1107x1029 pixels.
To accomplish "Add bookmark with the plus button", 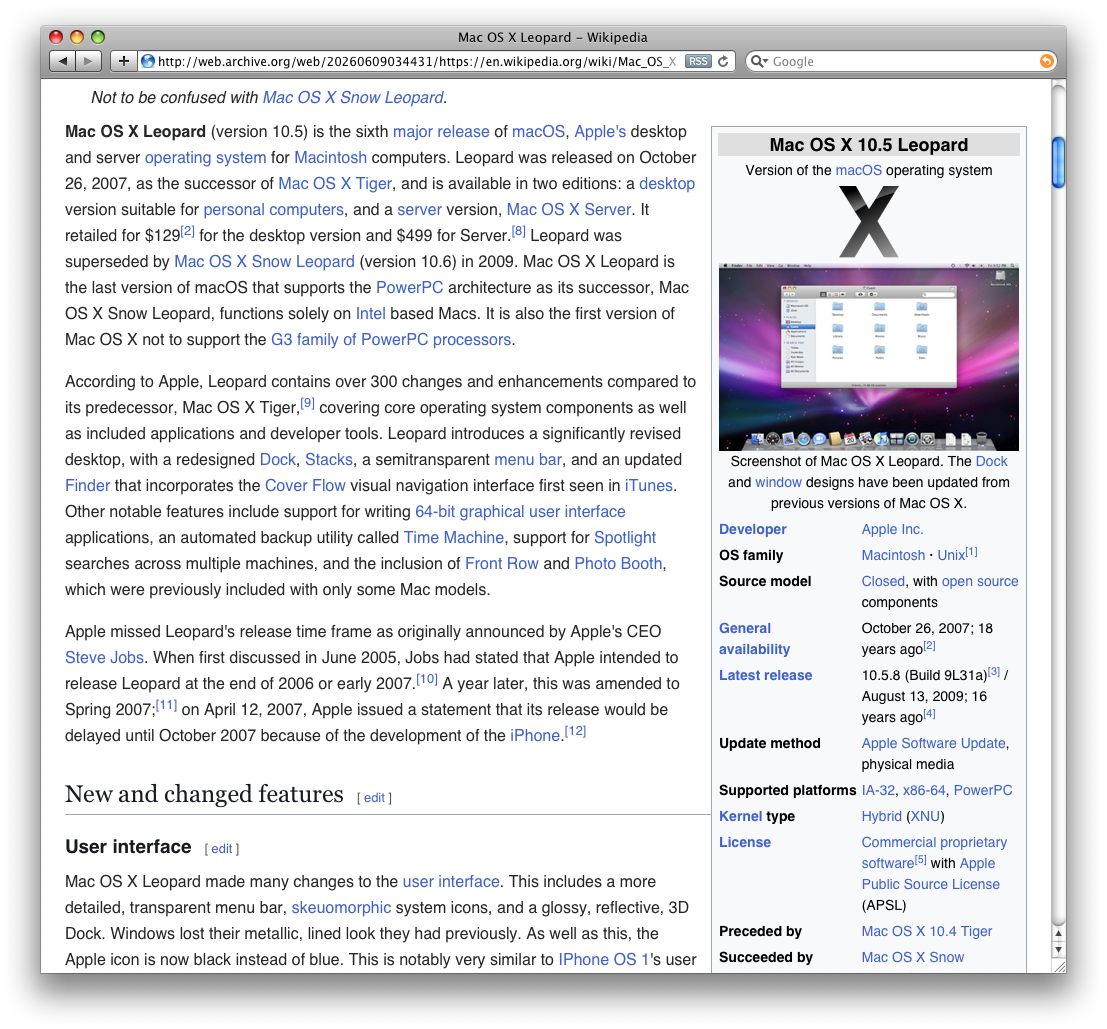I will click(x=124, y=61).
